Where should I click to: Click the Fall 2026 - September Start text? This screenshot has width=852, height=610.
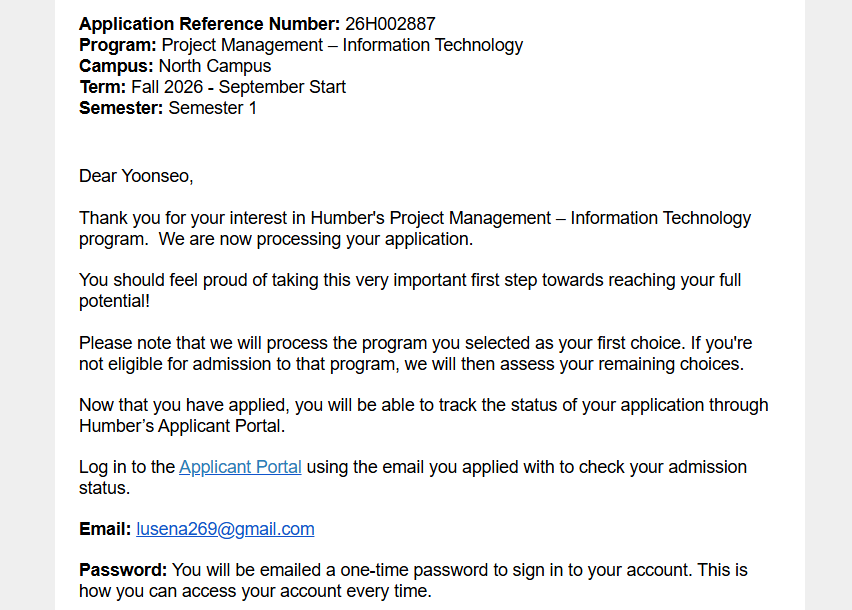click(x=238, y=87)
